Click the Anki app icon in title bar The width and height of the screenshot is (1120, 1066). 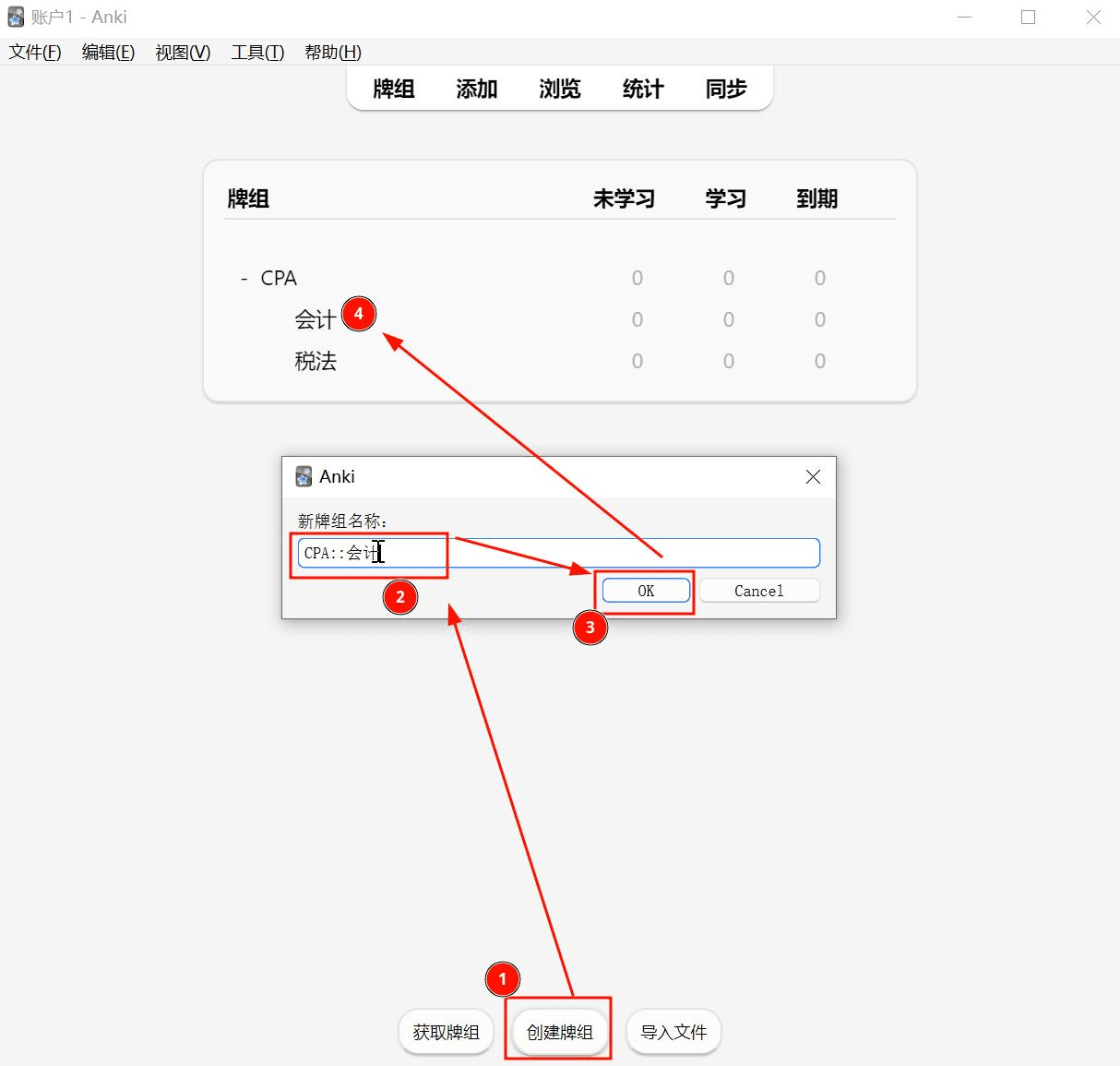(16, 17)
